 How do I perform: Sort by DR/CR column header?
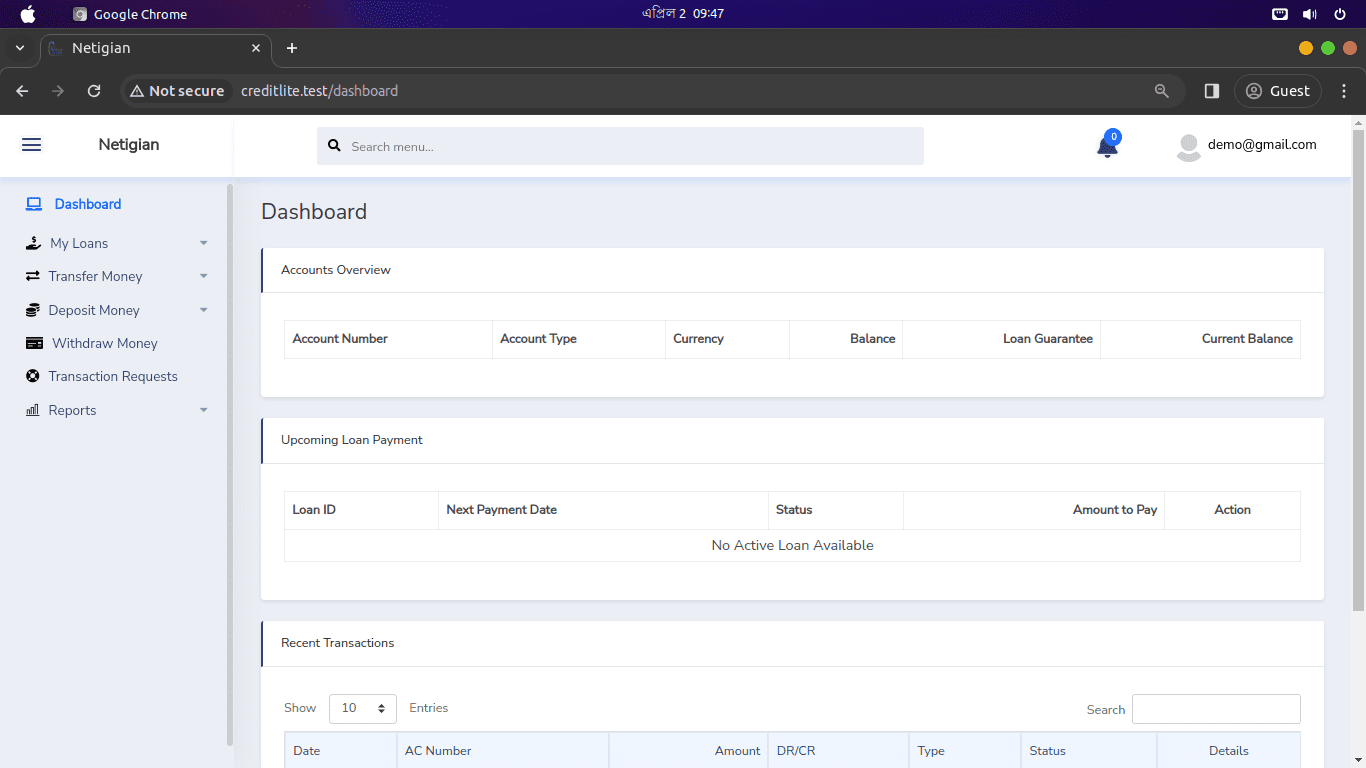click(x=838, y=751)
